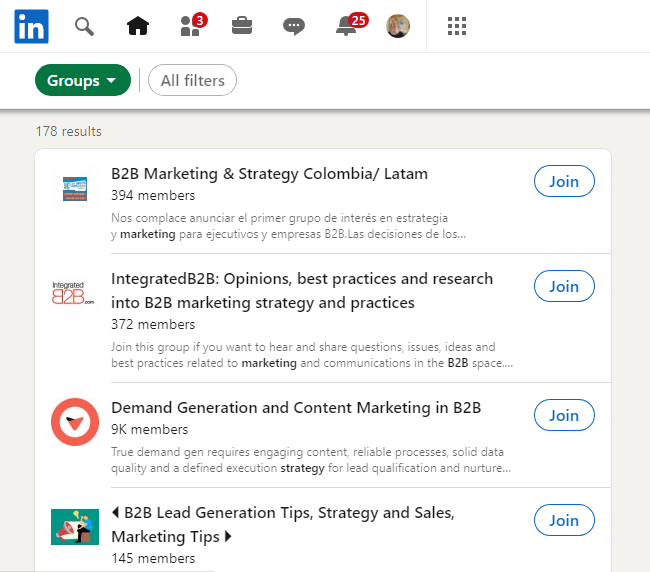Open B2B Marketing & Strategy Colombia/ Latam title
Image resolution: width=650 pixels, height=572 pixels.
click(x=269, y=174)
